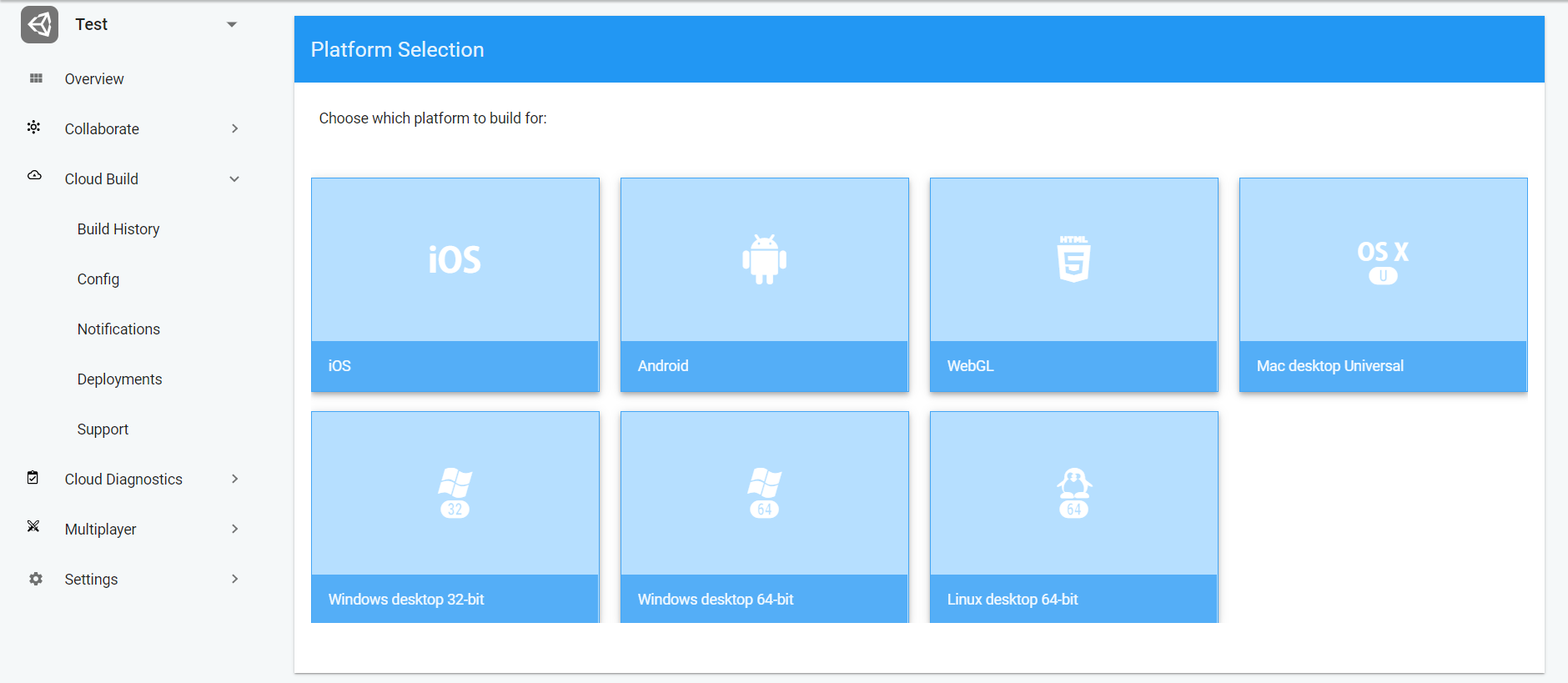Collapse the Cloud Build section chevron
This screenshot has height=683, width=1568.
click(x=234, y=179)
